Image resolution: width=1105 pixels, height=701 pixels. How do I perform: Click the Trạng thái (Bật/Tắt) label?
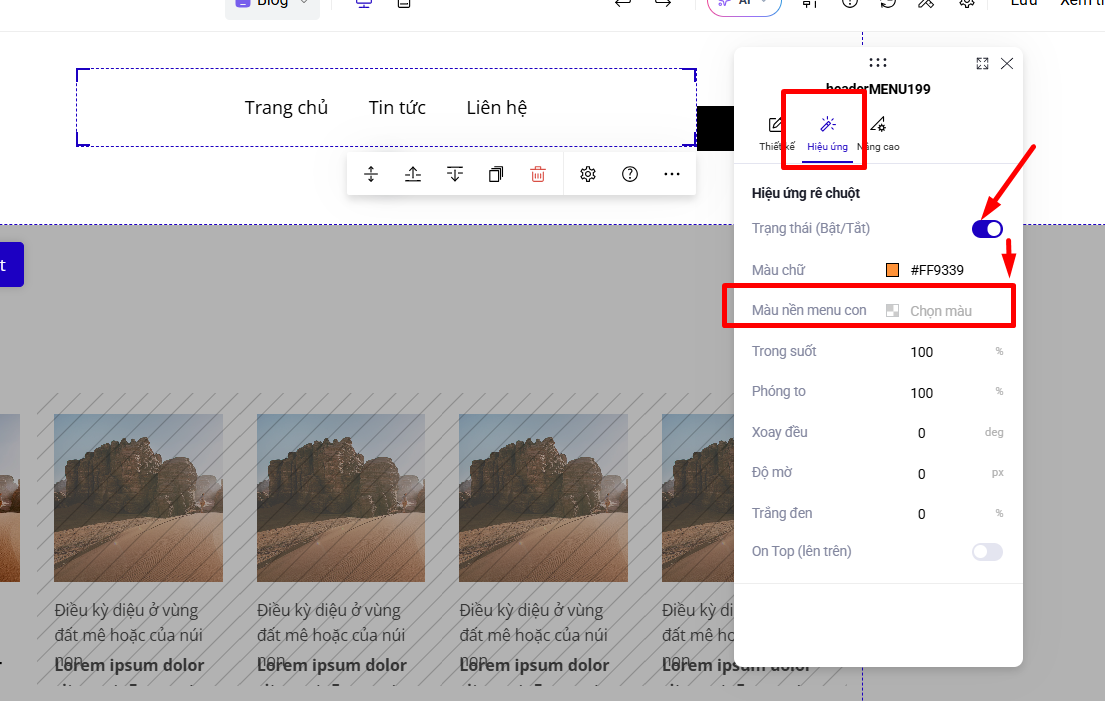(810, 228)
